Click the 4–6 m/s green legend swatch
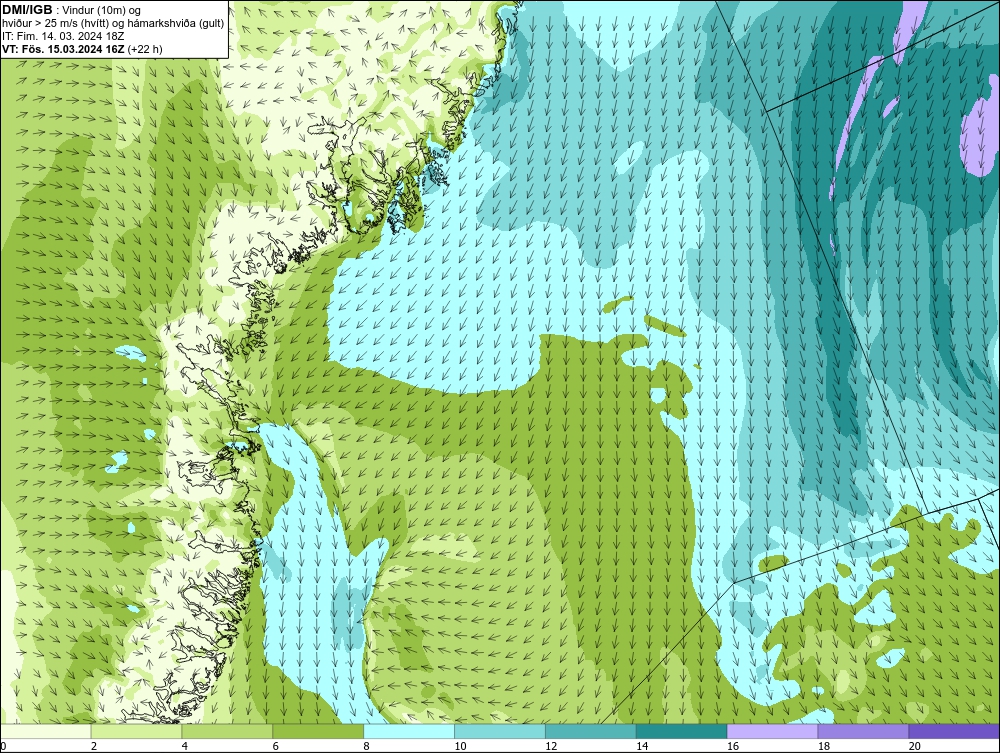The height and width of the screenshot is (753, 1000). (227, 731)
